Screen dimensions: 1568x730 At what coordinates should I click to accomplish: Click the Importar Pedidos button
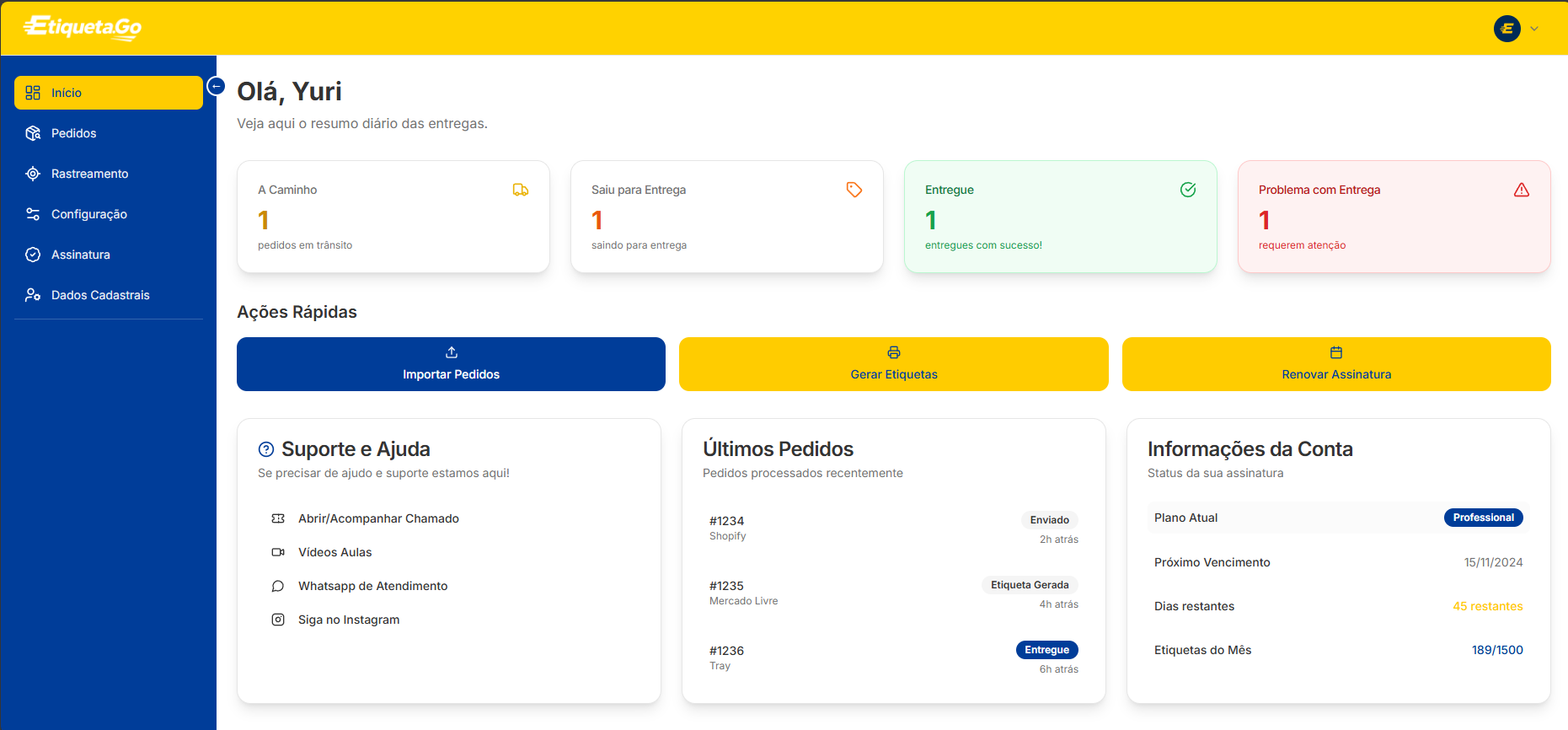pos(451,364)
